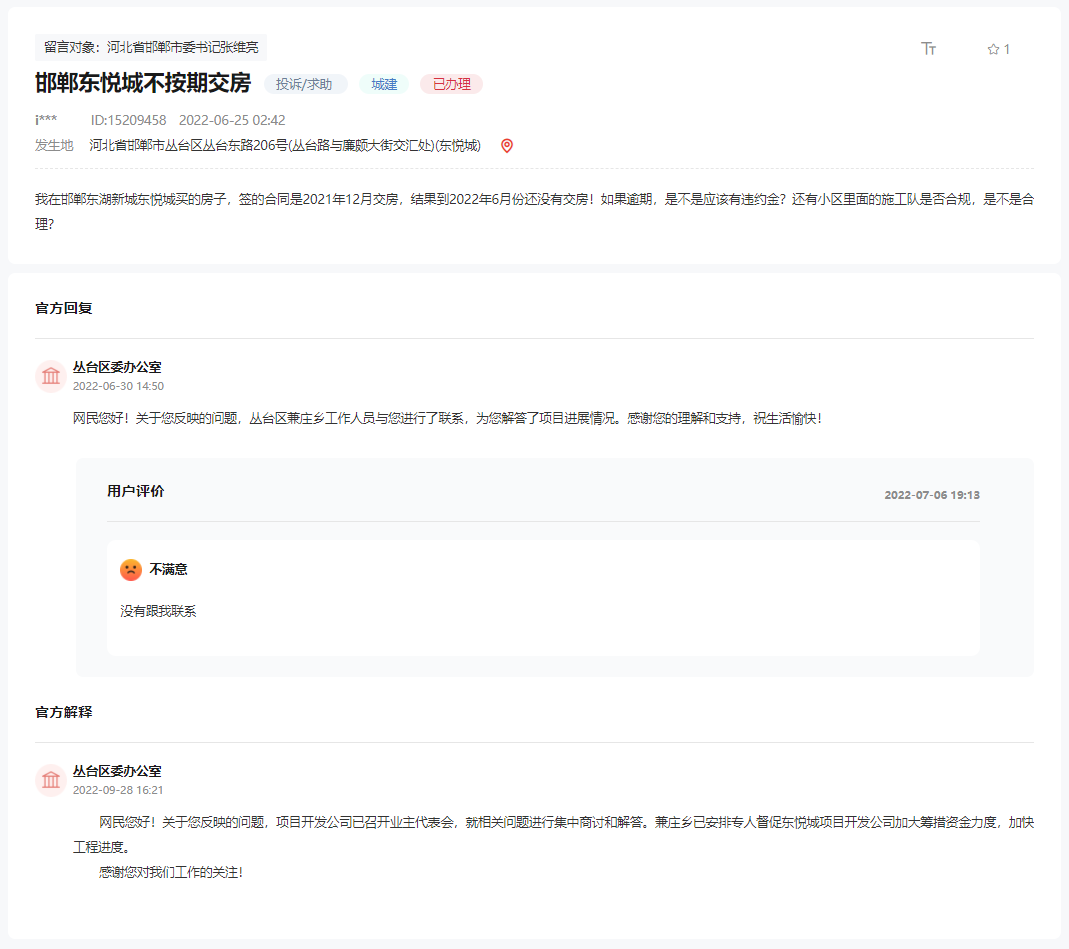The height and width of the screenshot is (949, 1069).
Task: Click institution avatar beside 2022-06-30 reply
Action: coord(50,376)
